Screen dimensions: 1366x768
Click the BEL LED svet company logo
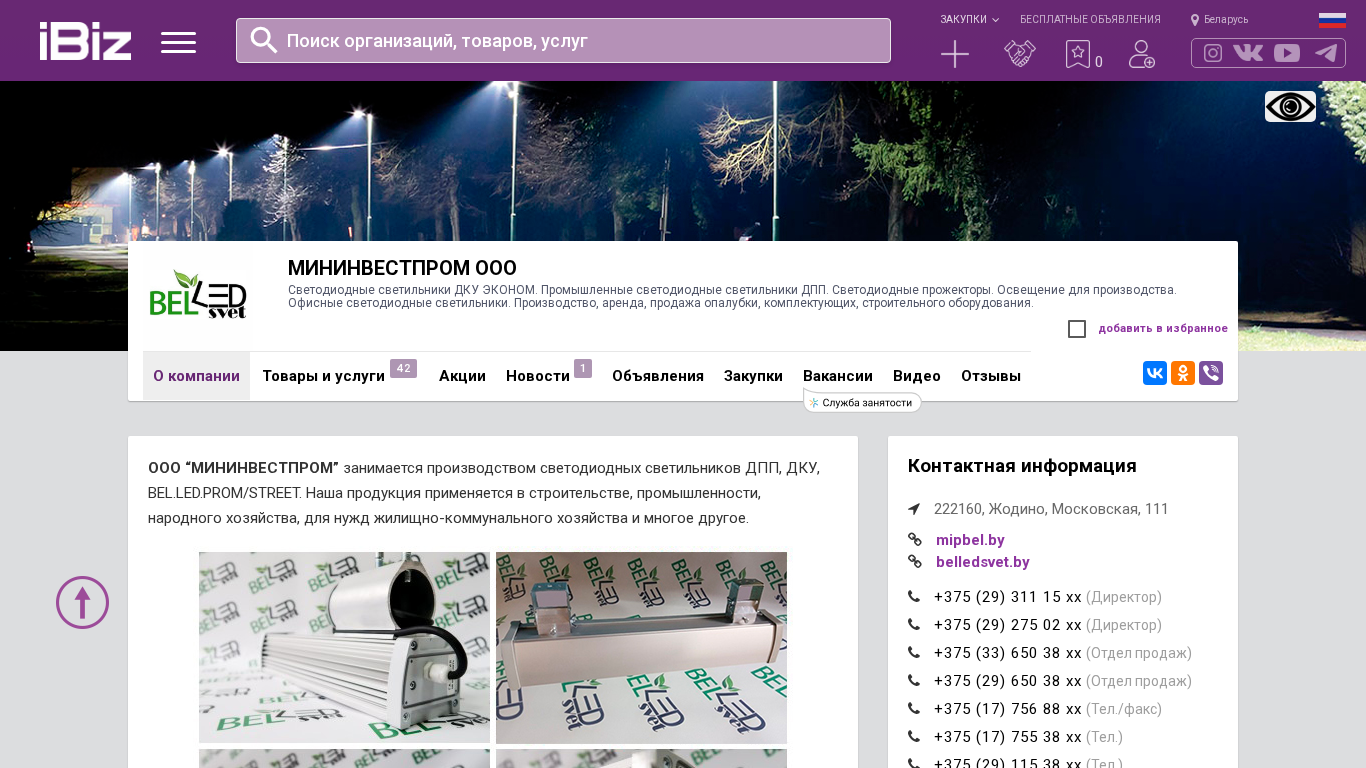pos(197,296)
